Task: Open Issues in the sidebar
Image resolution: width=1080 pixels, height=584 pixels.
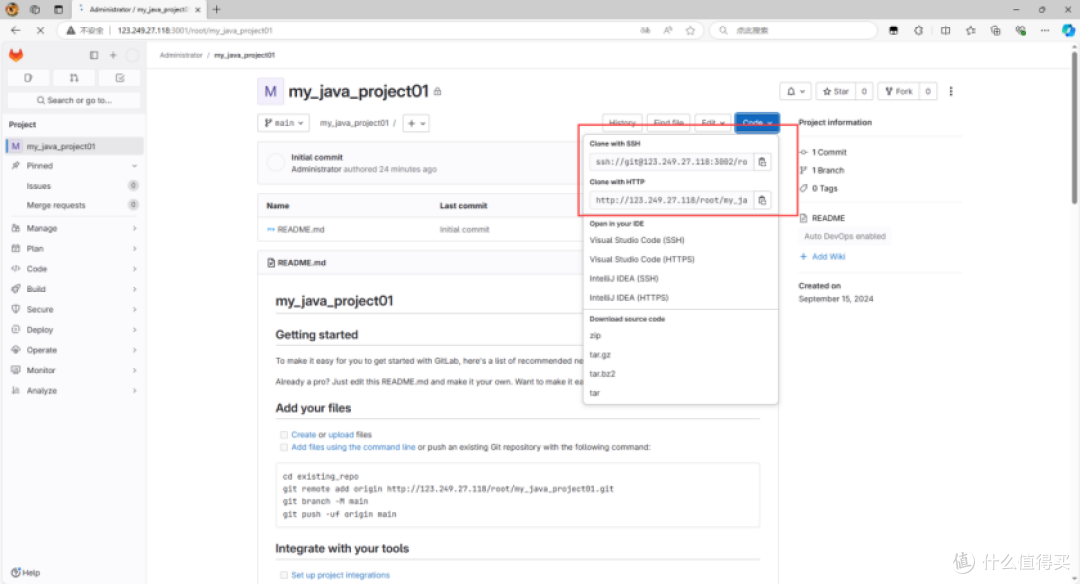Action: tap(74, 186)
